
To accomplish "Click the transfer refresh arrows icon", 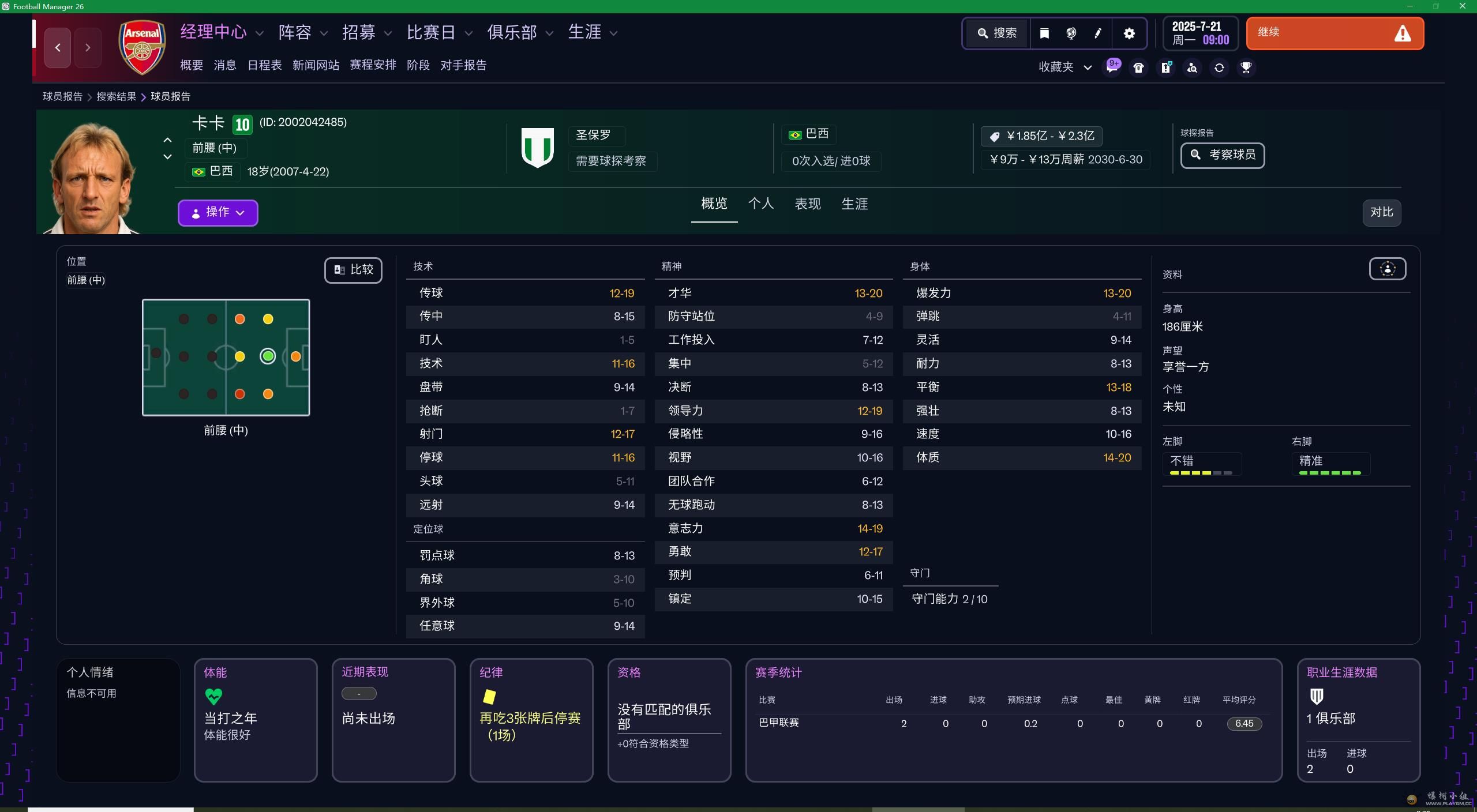I will point(1219,68).
